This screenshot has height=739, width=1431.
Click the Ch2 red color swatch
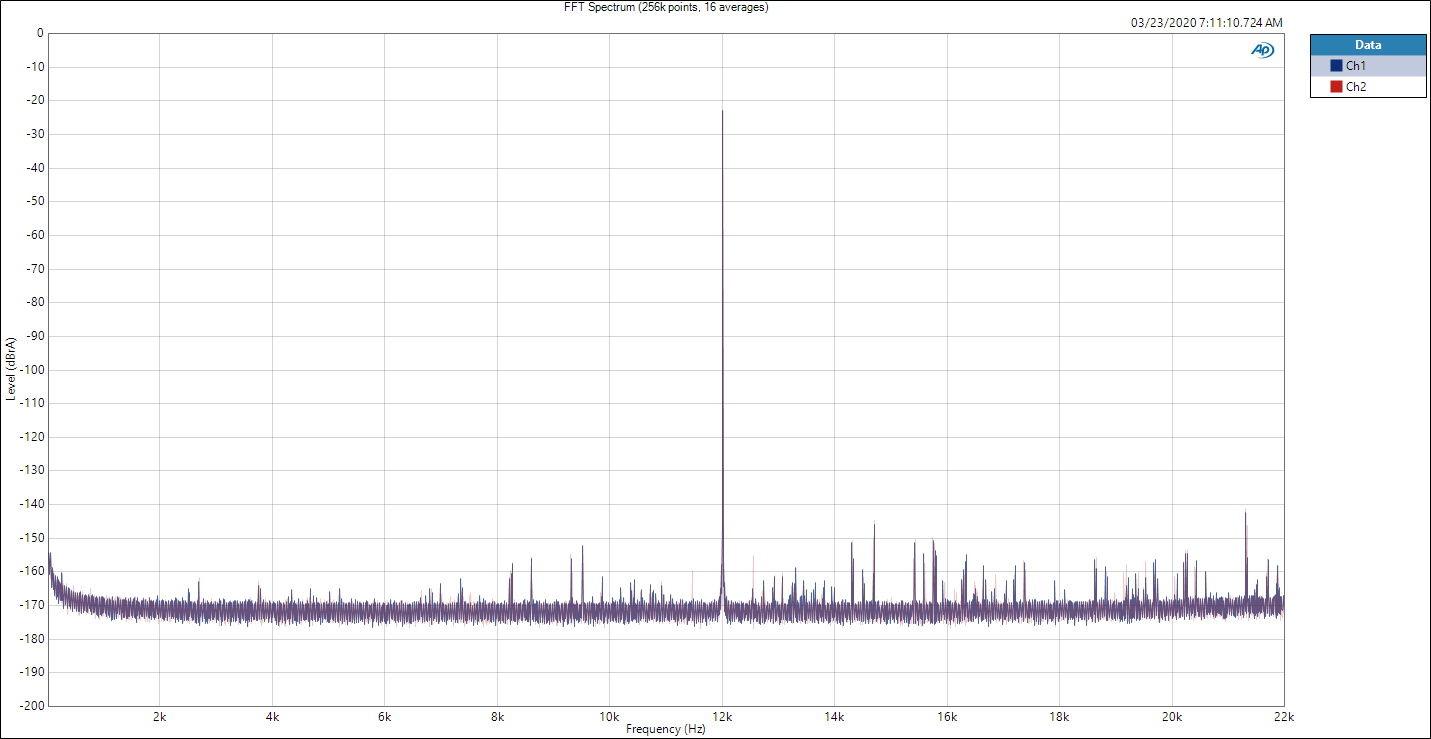click(x=1336, y=87)
